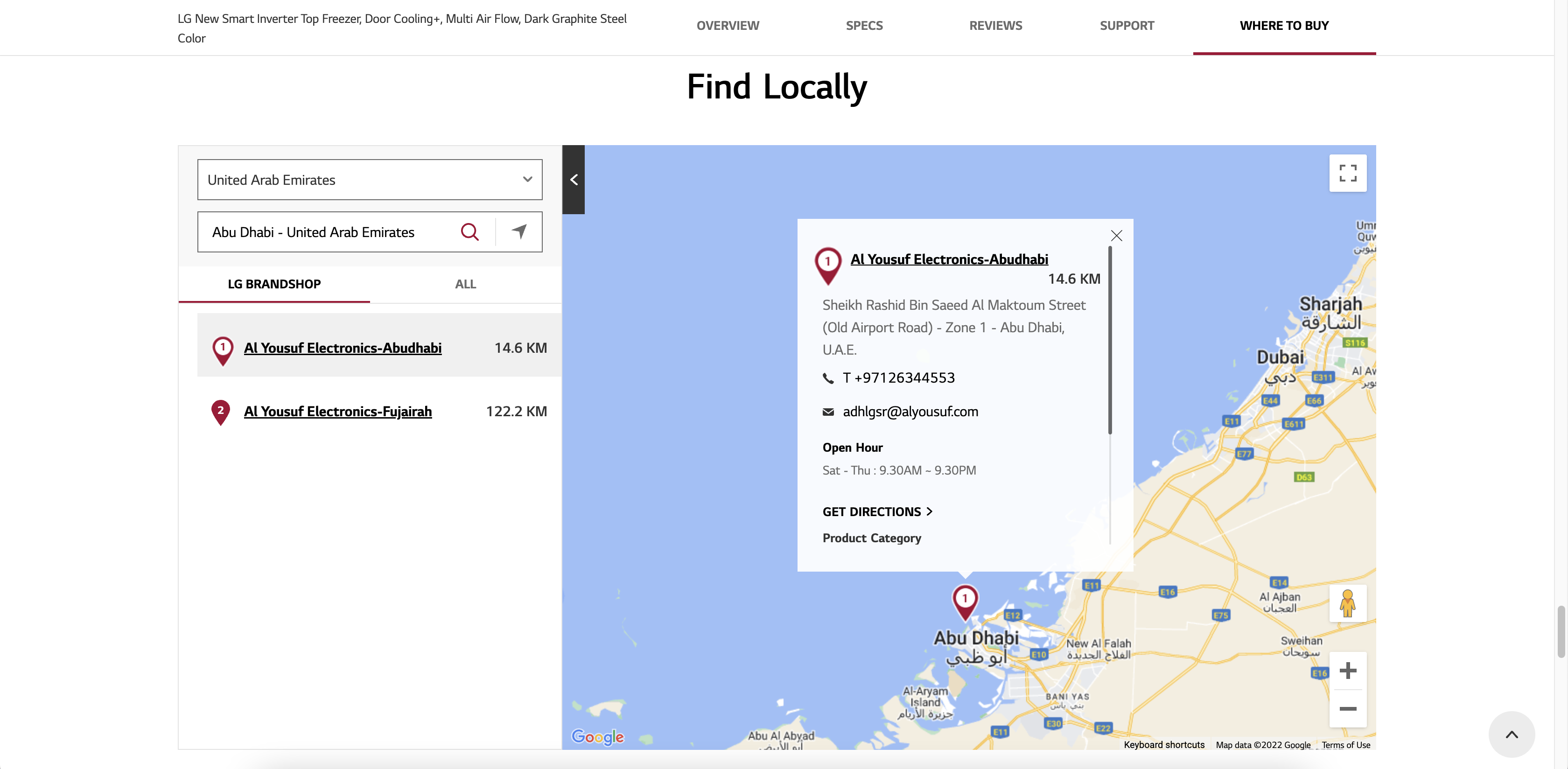Click the Open Hour heading

852,447
